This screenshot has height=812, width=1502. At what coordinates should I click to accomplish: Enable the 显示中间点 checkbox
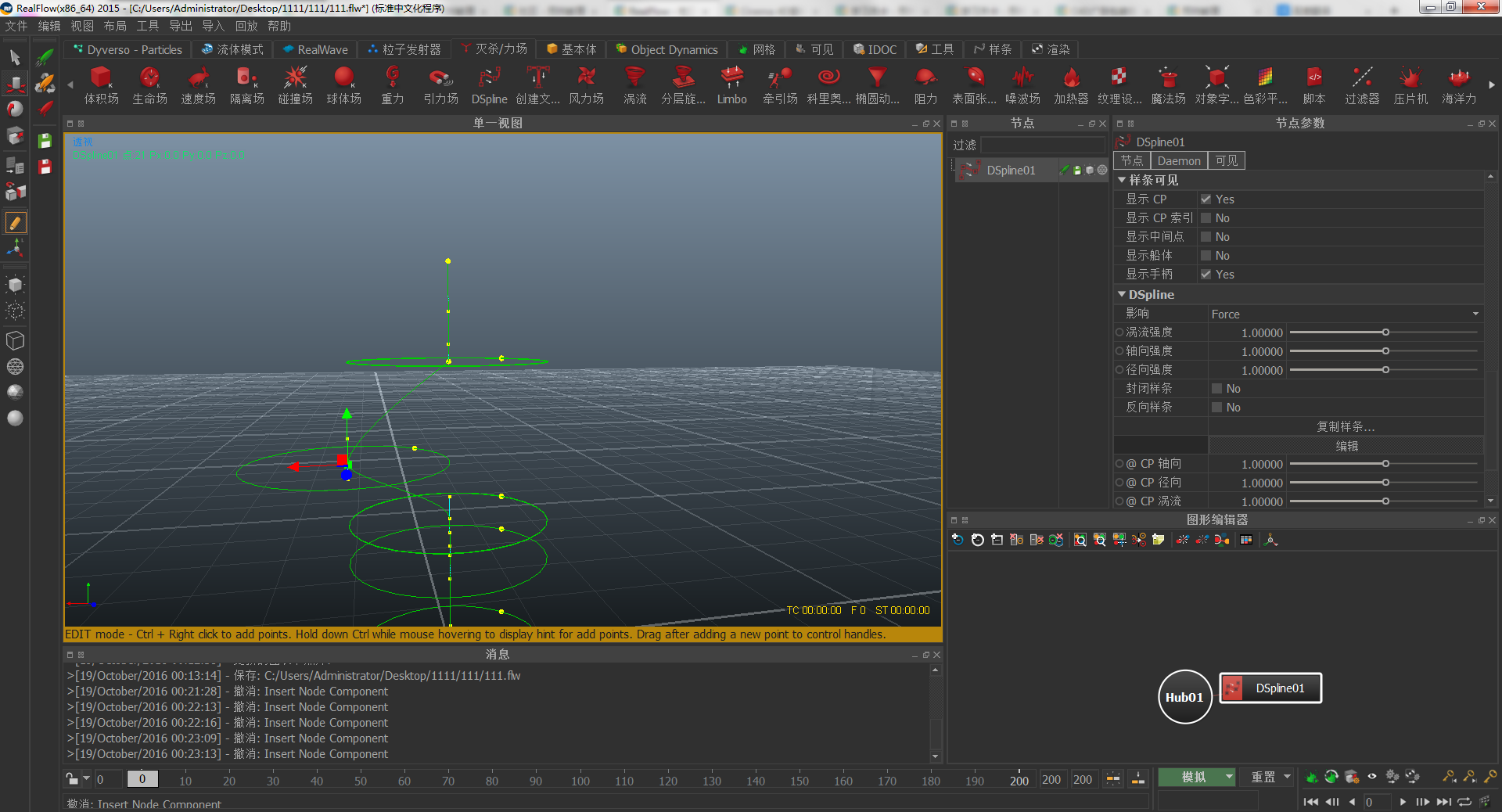click(x=1206, y=237)
